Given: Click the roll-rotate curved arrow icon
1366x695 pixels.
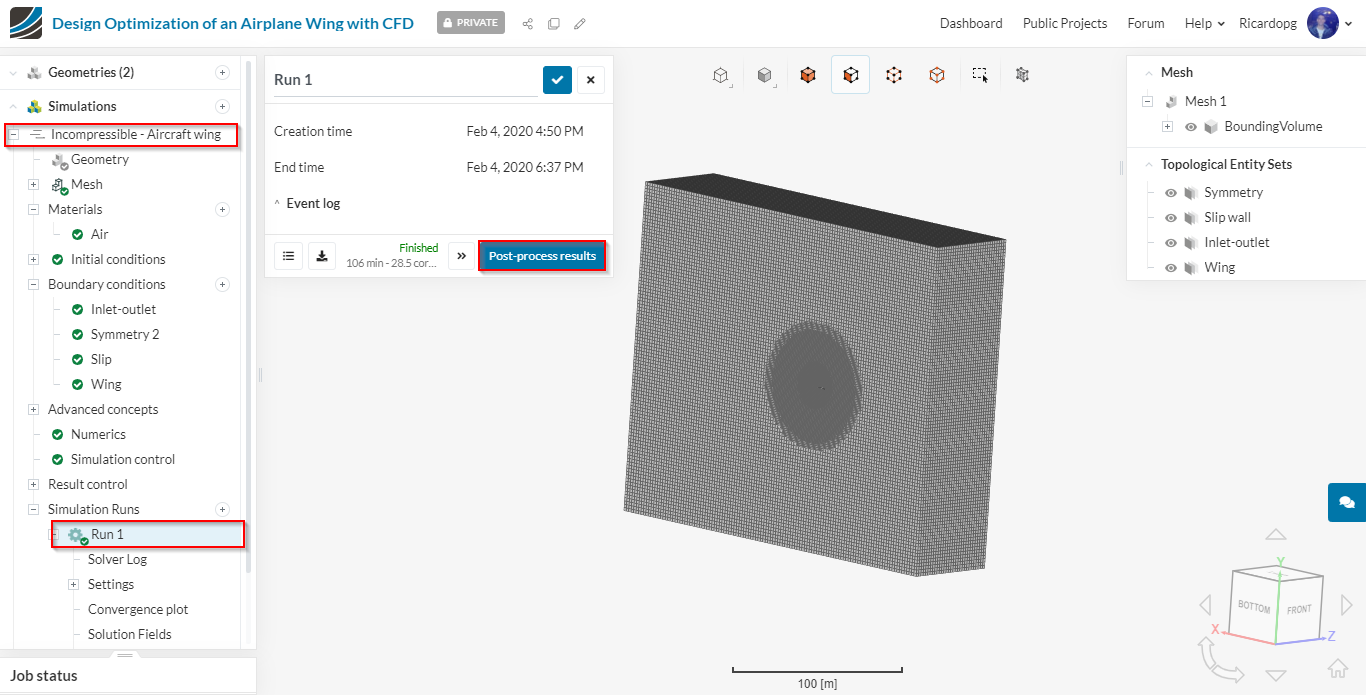Looking at the screenshot, I should [1219, 660].
